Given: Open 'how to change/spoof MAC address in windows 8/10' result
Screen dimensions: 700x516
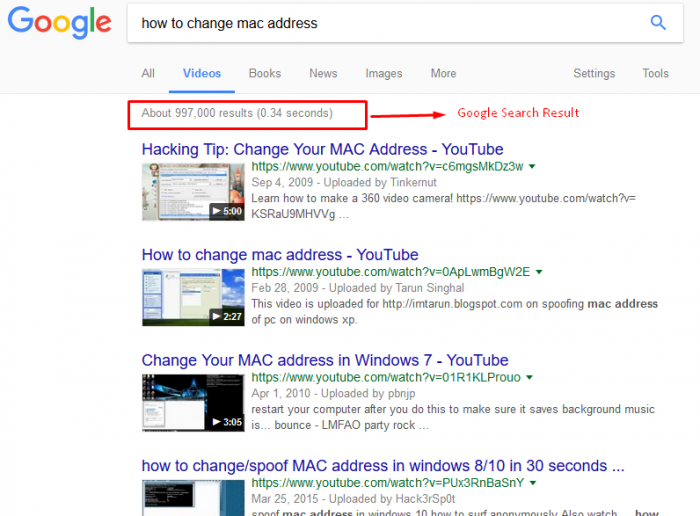Looking at the screenshot, I should point(383,466).
